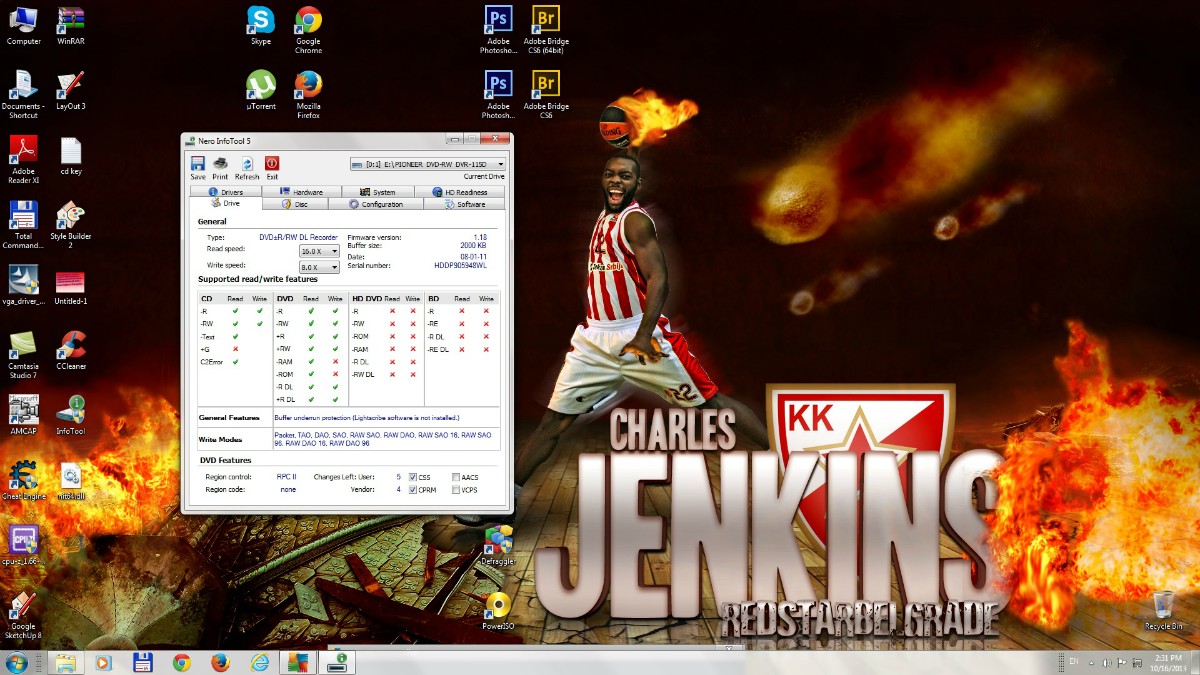
Task: Open the WinRAR desktop icon
Action: 71,26
